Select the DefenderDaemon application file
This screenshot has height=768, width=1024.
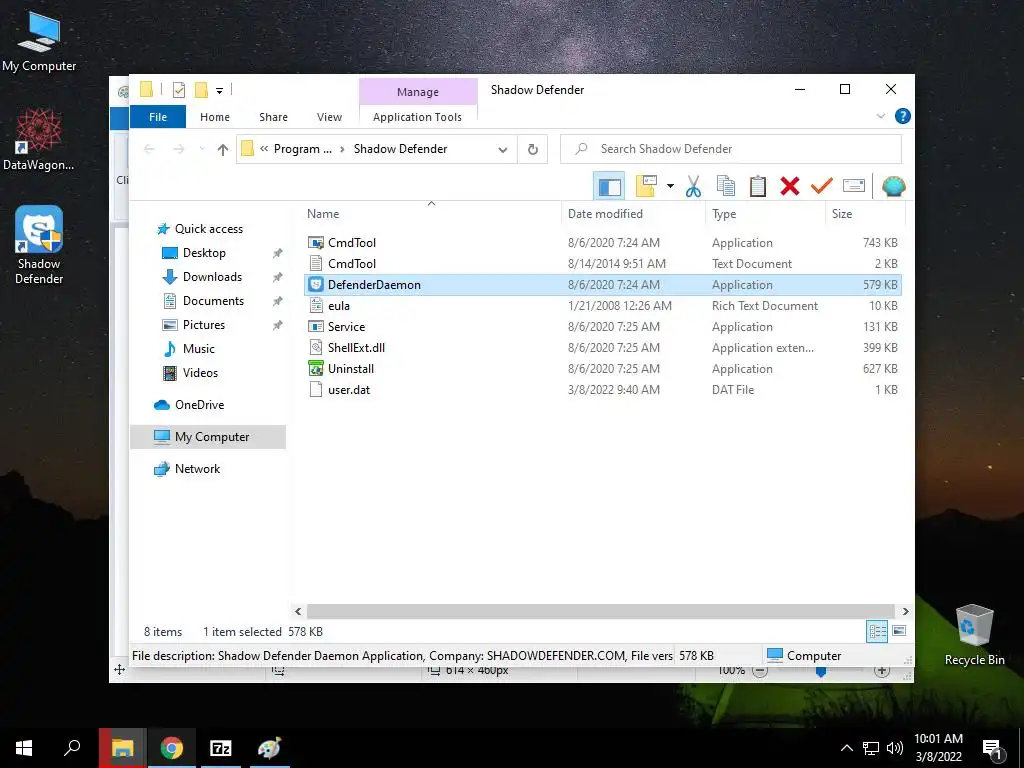click(x=603, y=285)
